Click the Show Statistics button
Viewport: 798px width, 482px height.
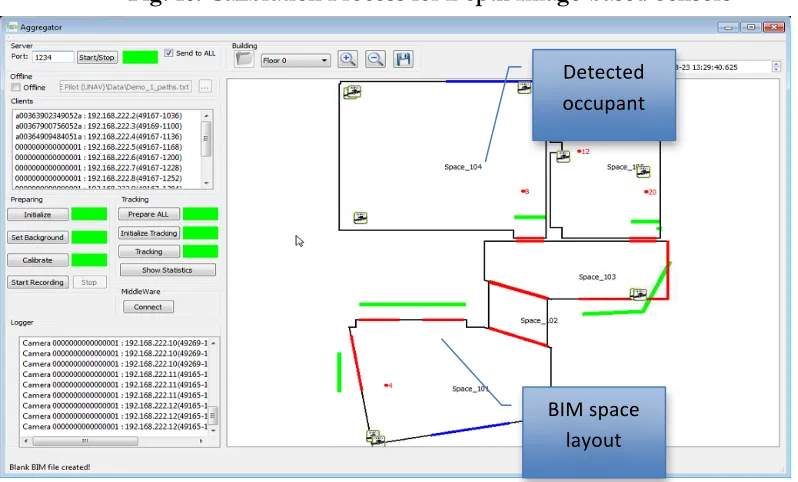click(167, 270)
